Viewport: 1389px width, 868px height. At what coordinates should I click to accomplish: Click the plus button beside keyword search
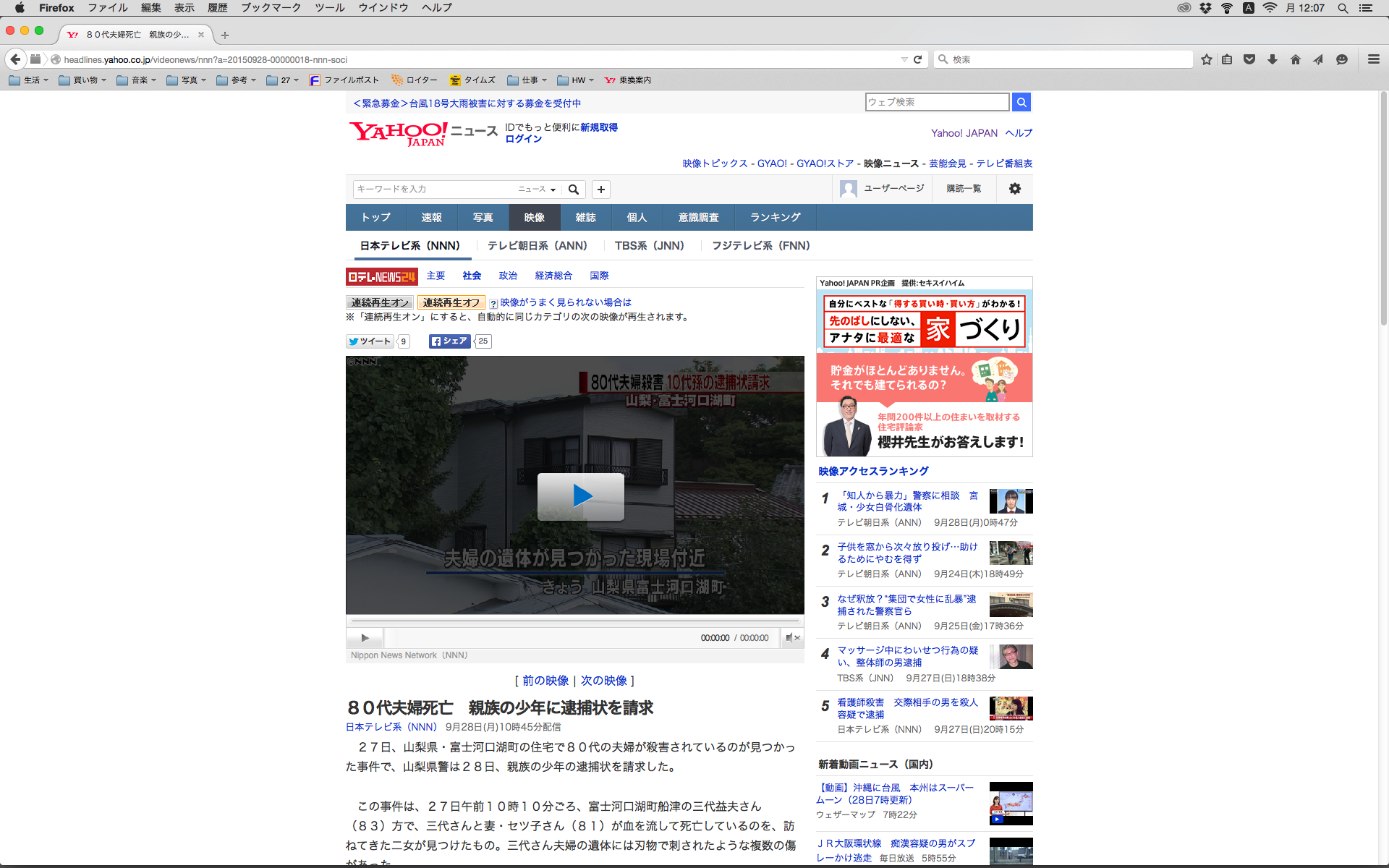600,190
